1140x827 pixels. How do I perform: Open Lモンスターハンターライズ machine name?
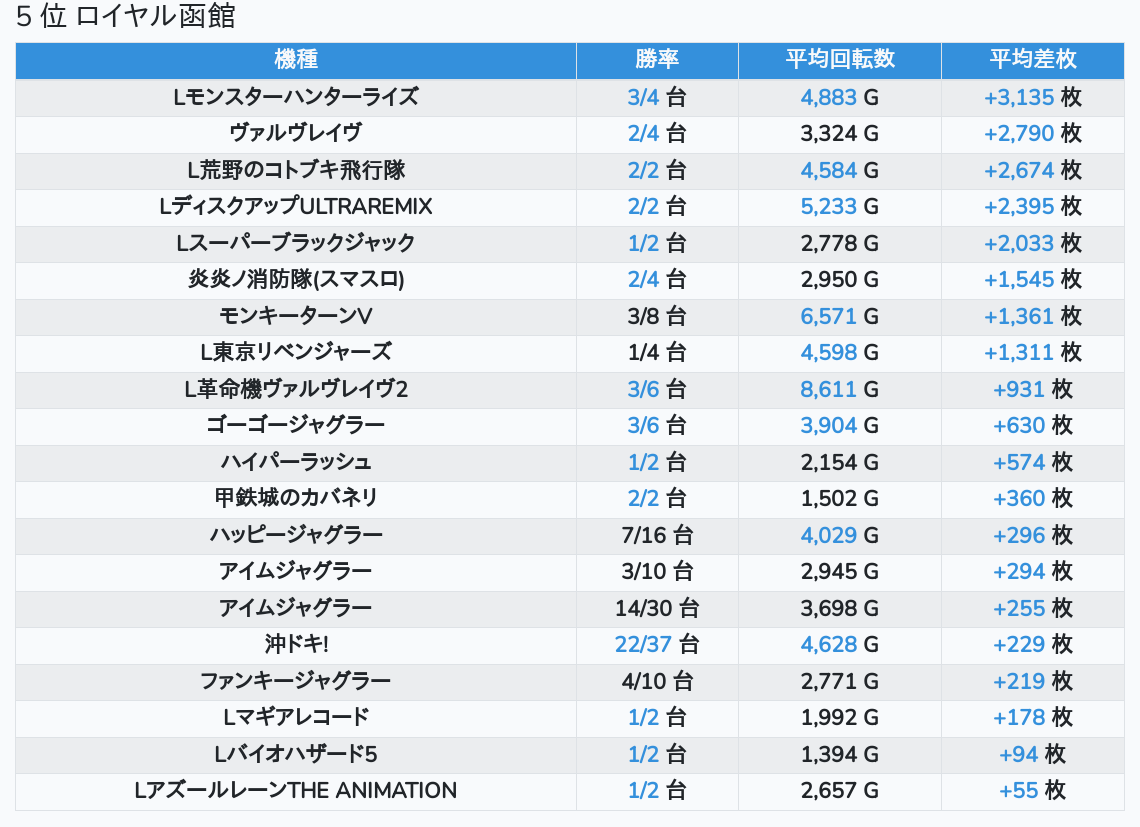pos(295,97)
